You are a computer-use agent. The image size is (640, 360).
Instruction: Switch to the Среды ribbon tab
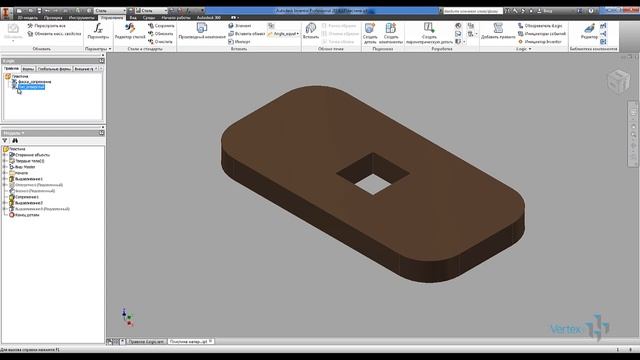[149, 18]
